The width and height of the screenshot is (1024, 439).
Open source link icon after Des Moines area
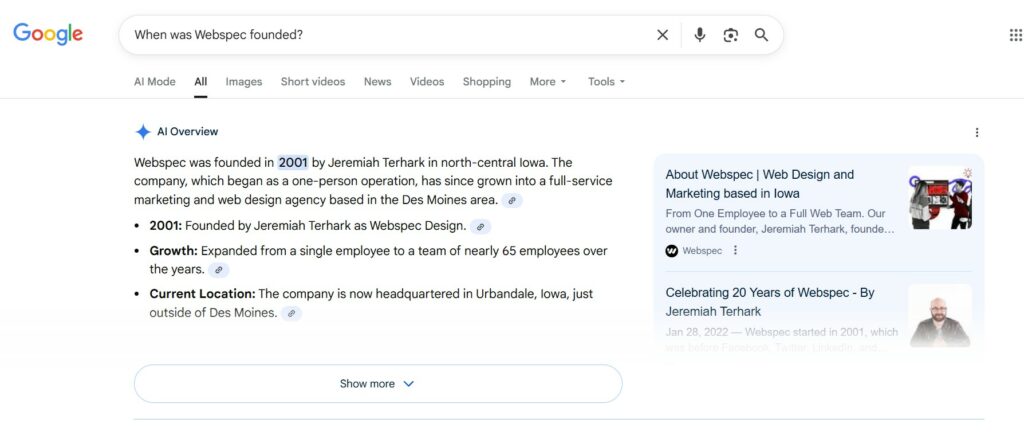click(513, 201)
